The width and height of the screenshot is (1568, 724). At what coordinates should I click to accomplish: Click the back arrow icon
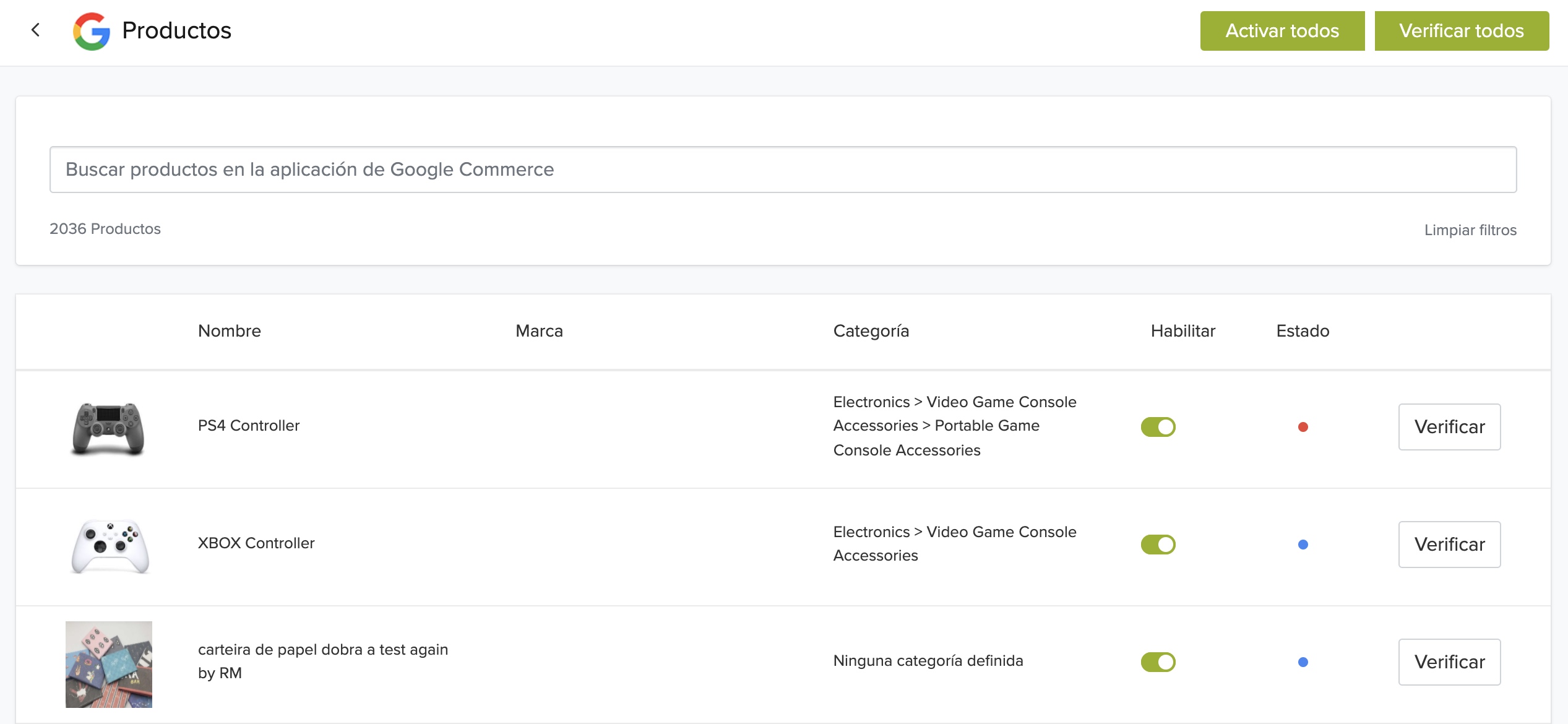35,30
